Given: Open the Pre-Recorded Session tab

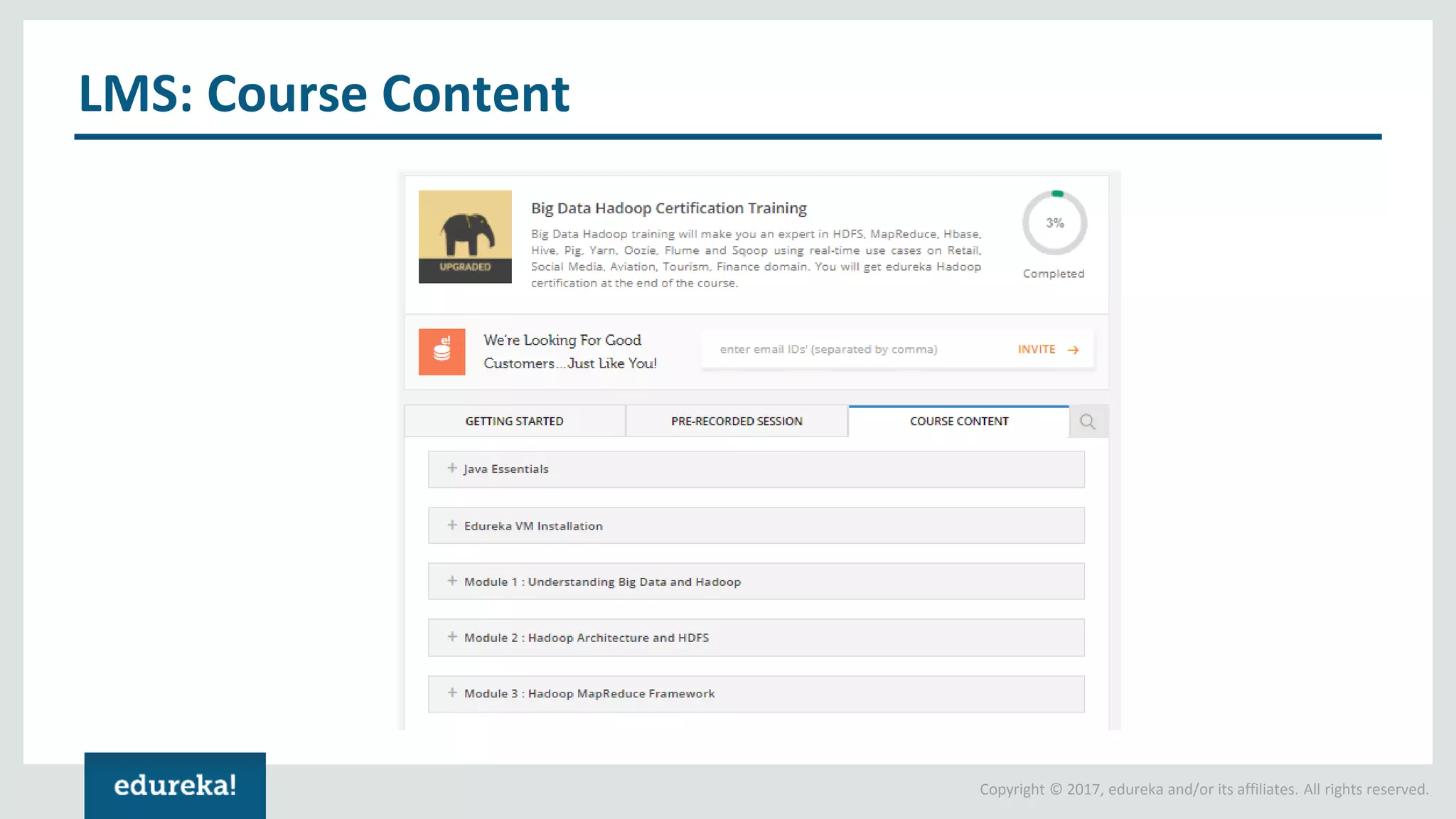Looking at the screenshot, I should (737, 422).
